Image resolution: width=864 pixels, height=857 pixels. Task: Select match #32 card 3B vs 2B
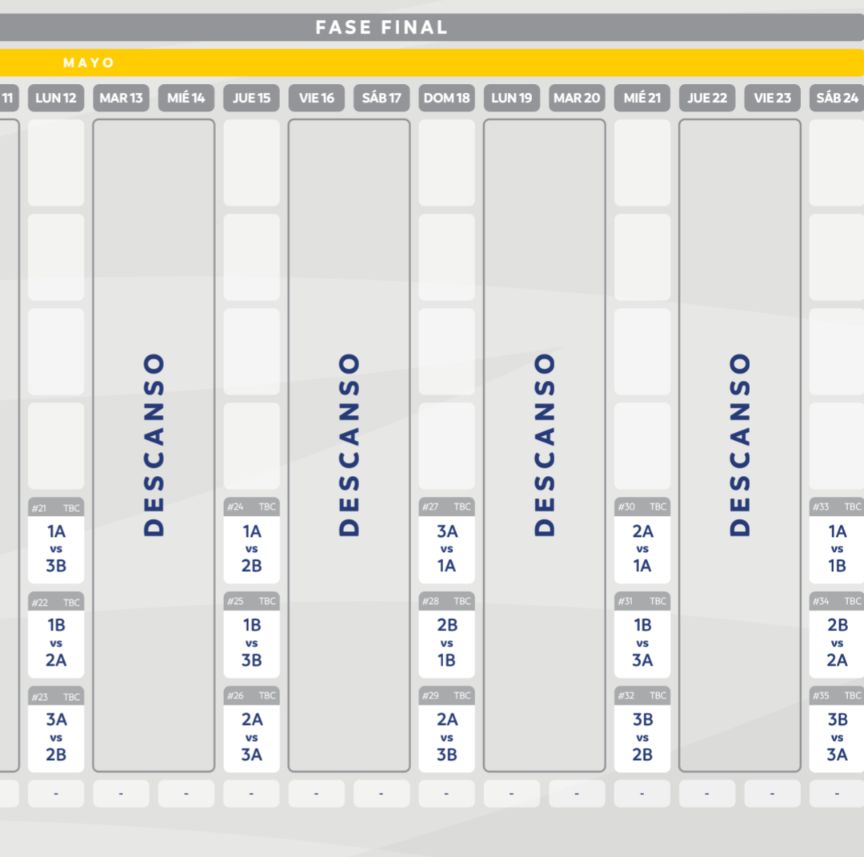tap(642, 737)
